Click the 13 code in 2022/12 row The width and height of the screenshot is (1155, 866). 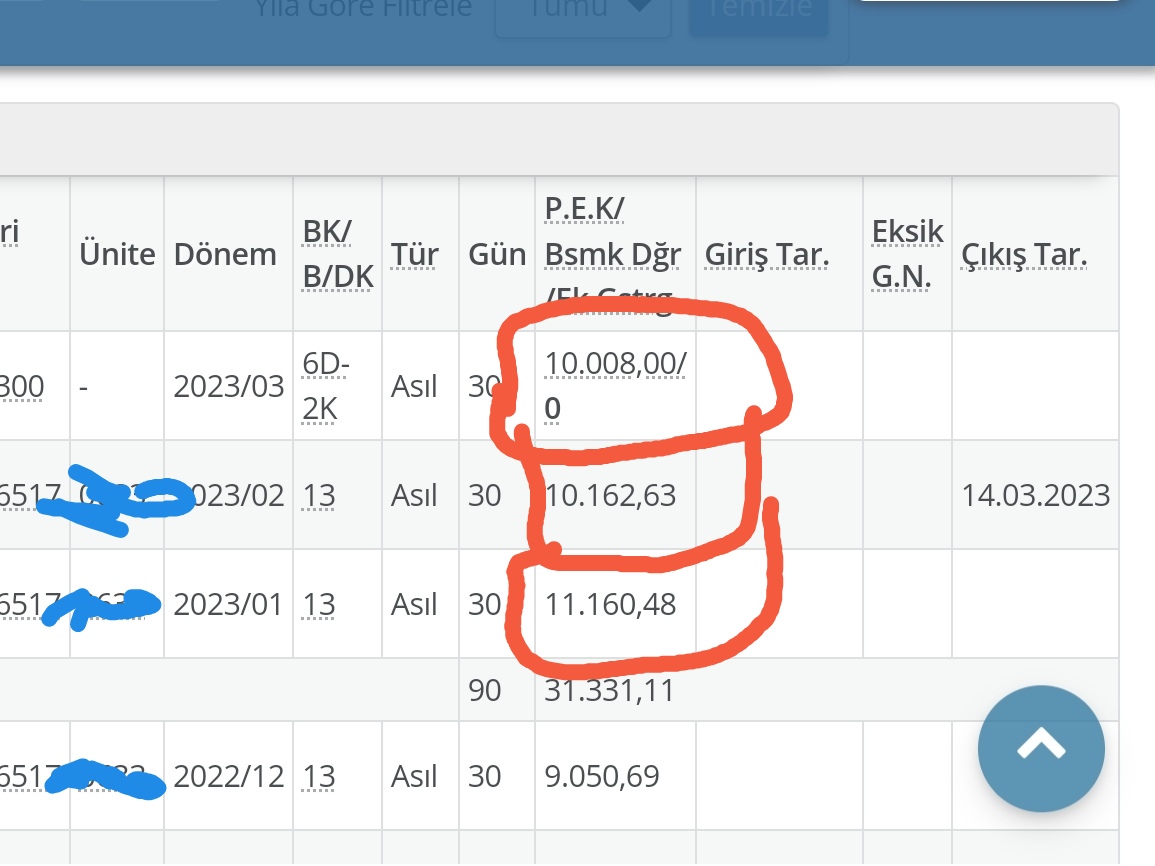[x=318, y=776]
